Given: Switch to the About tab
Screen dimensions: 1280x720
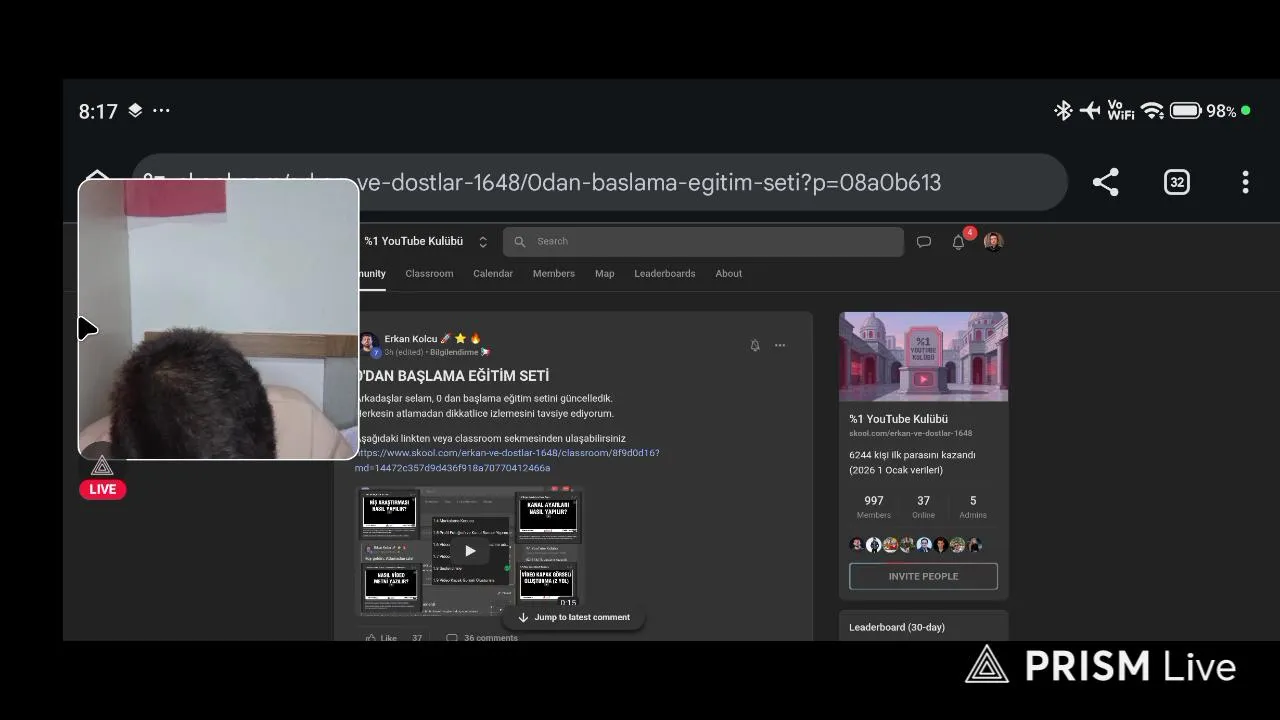Looking at the screenshot, I should pyautogui.click(x=729, y=273).
